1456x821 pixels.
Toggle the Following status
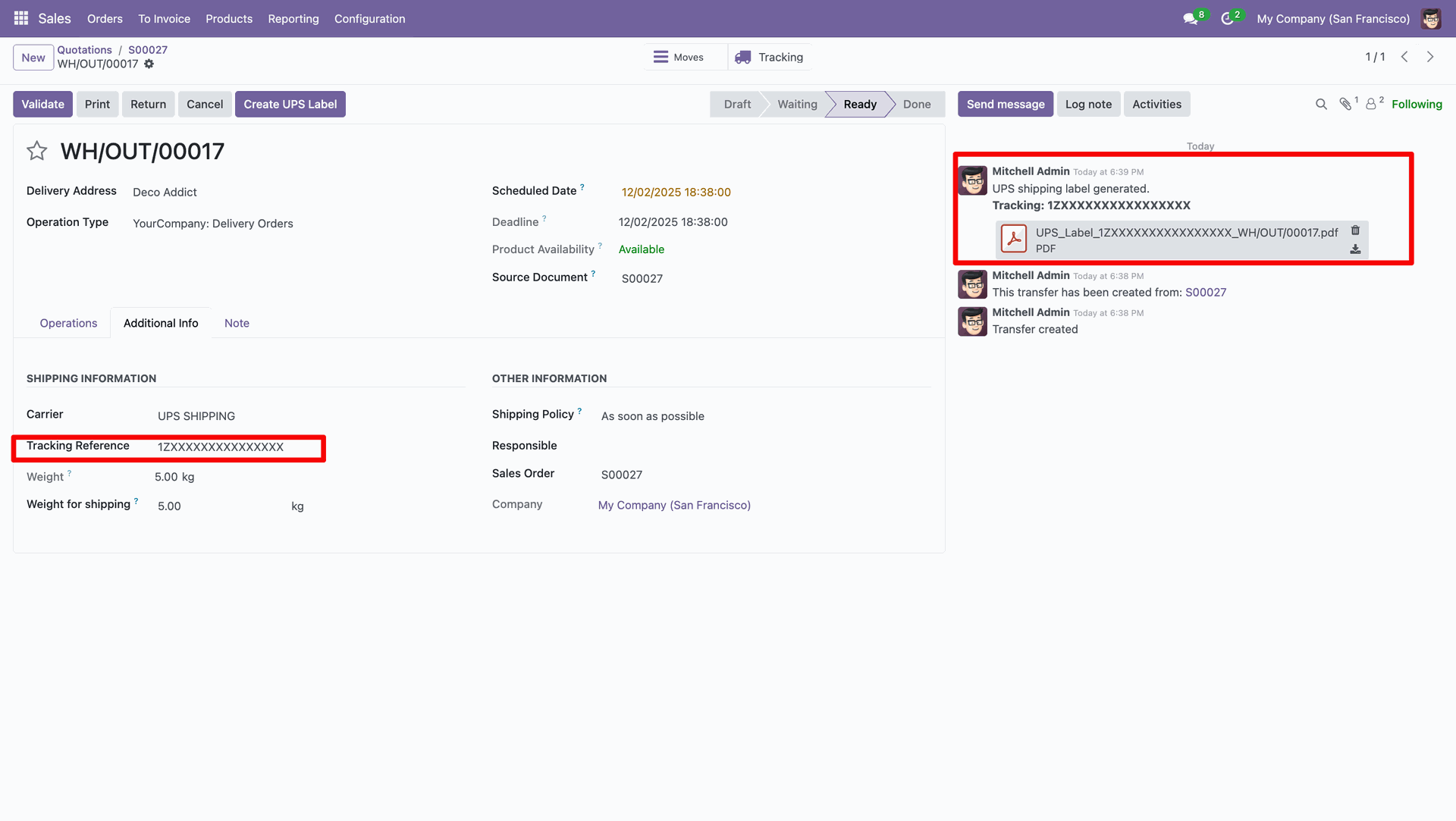click(1417, 105)
